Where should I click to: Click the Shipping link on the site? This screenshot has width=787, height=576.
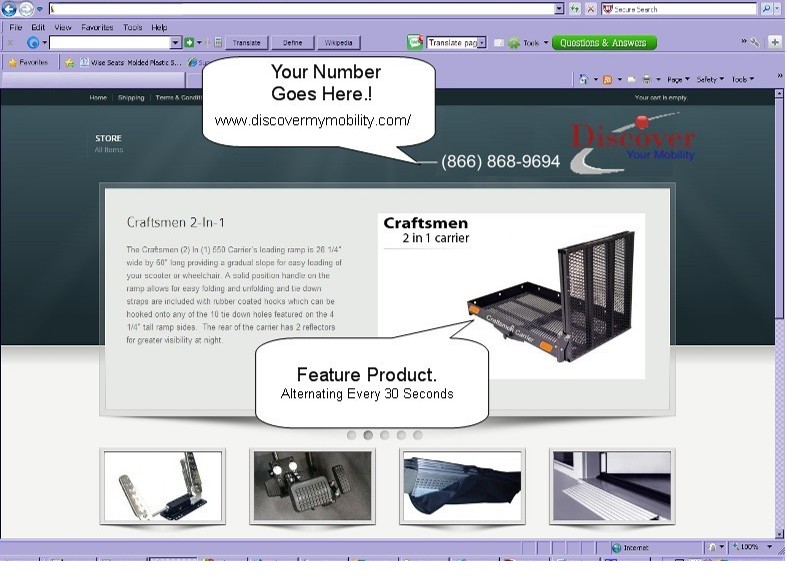pos(131,97)
